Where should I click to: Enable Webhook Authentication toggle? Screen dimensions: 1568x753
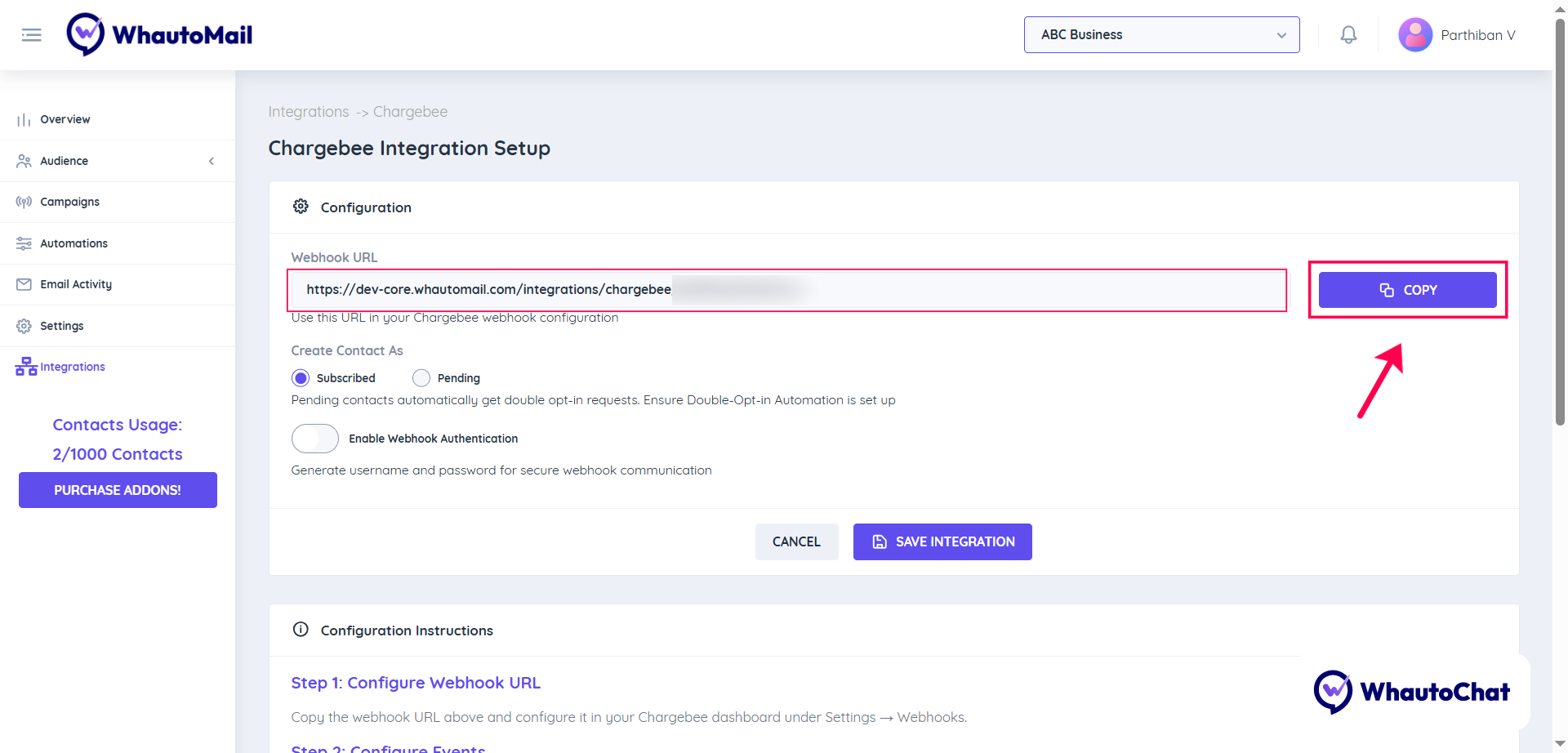(314, 439)
